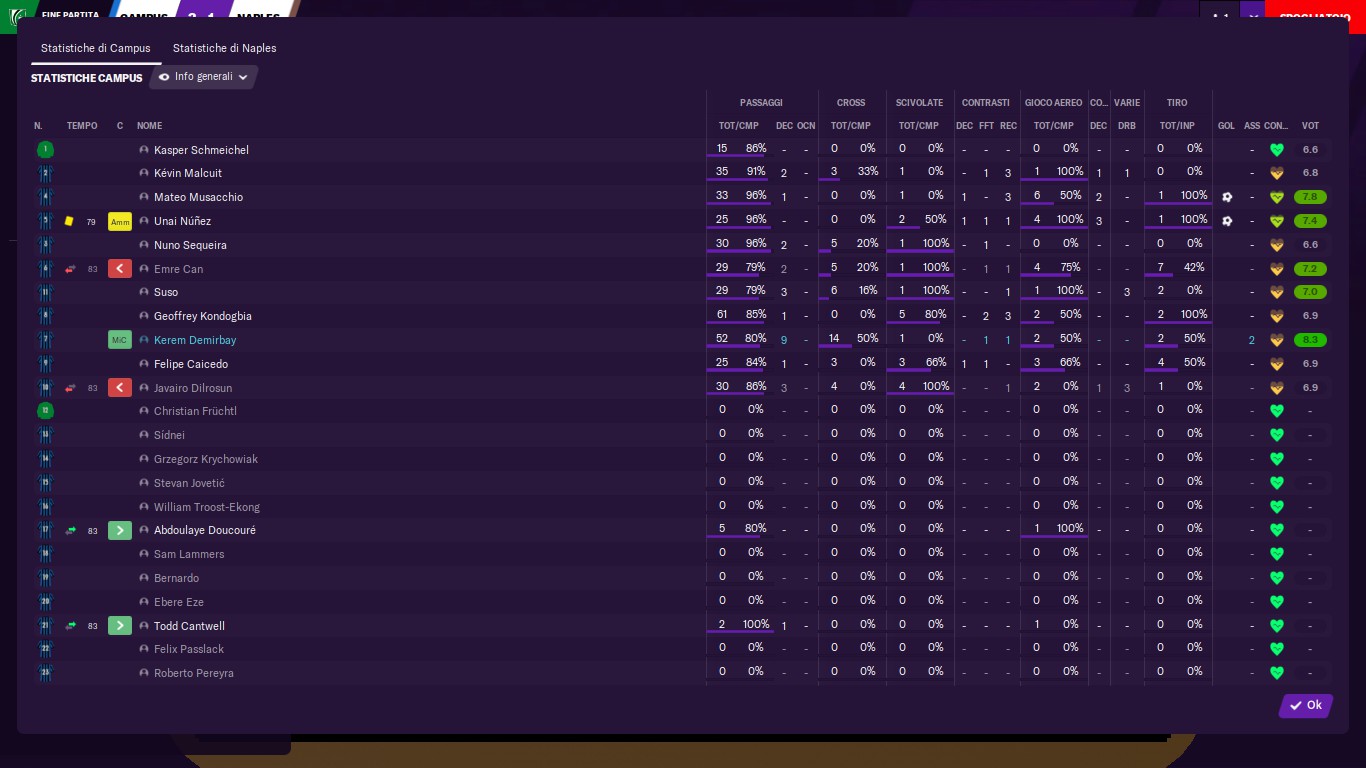This screenshot has height=768, width=1366.
Task: Switch to the 'Statistiche di Campus' tab
Action: tap(96, 48)
